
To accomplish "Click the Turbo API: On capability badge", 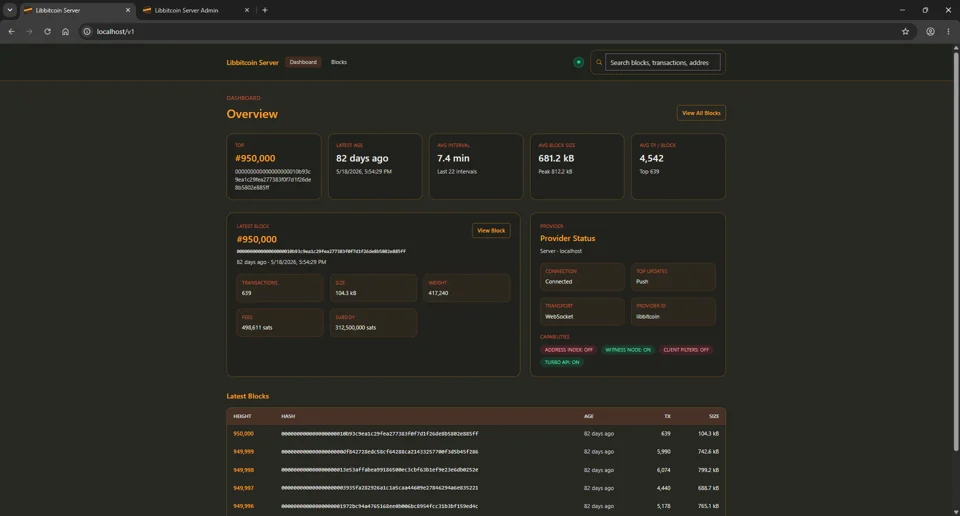I will pyautogui.click(x=561, y=362).
